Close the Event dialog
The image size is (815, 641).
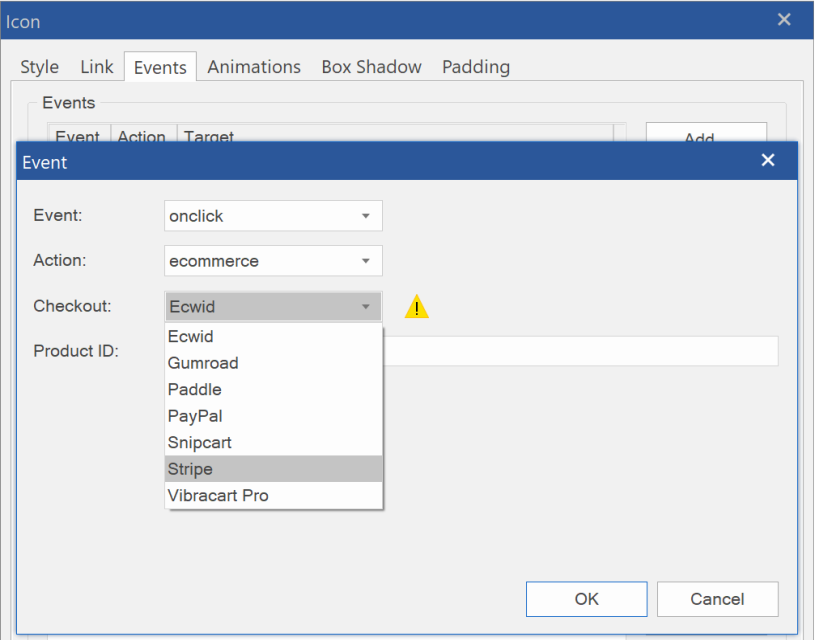click(768, 160)
